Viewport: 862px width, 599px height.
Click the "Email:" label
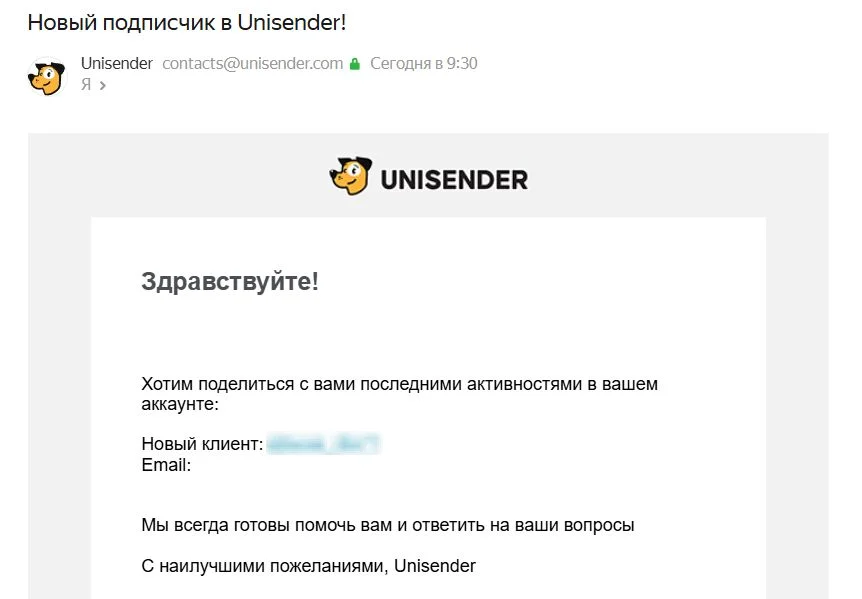tap(166, 465)
